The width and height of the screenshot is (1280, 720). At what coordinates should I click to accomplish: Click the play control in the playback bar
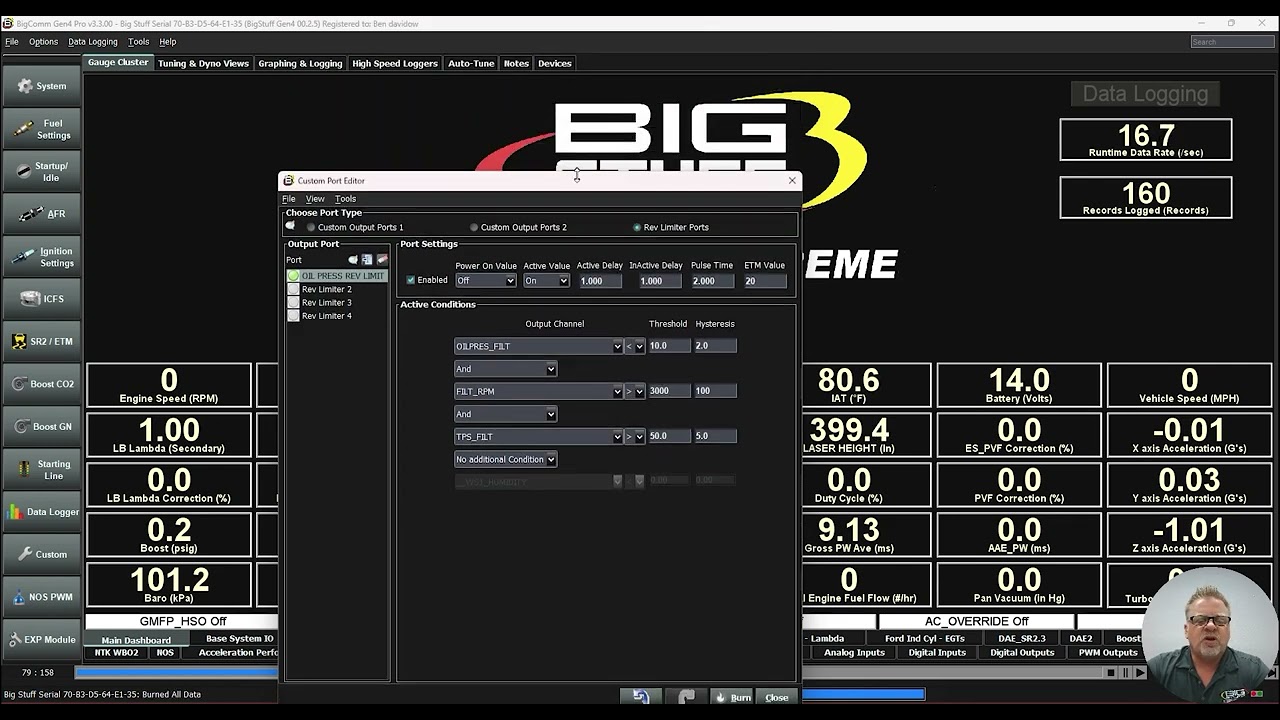1140,673
